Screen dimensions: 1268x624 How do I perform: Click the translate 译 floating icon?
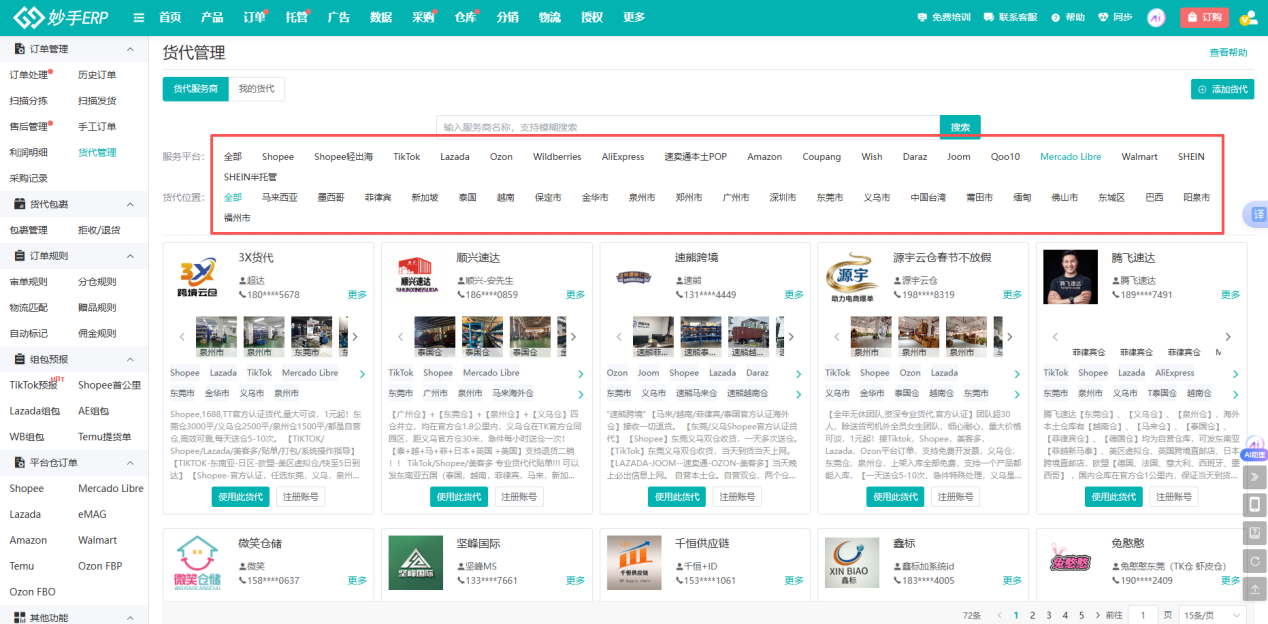pos(1257,214)
